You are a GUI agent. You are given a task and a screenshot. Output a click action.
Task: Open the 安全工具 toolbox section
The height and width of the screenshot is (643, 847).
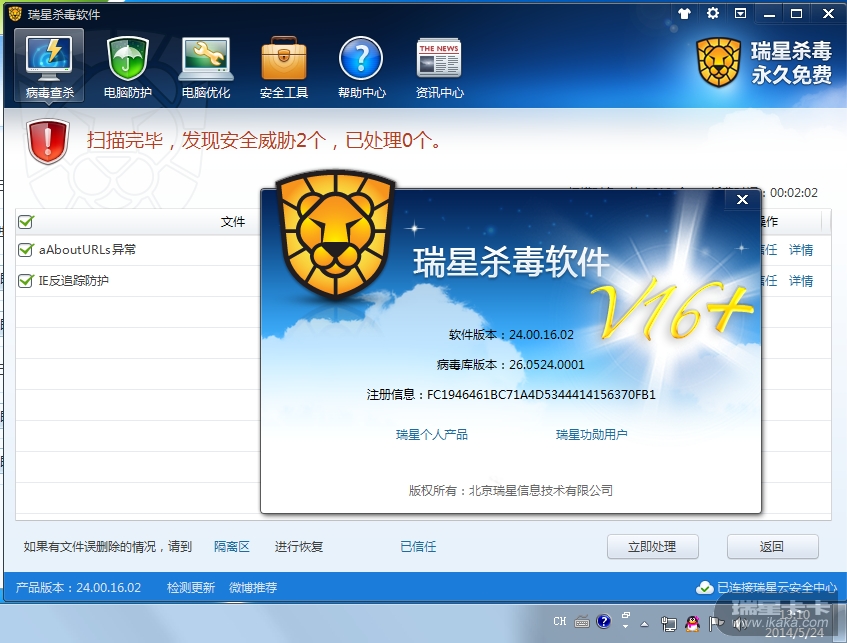click(x=284, y=68)
